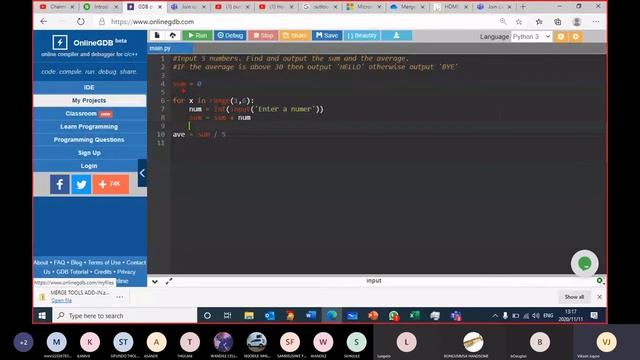Screen dimensions: 640x360
Task: Click the orange plus 74K share button
Action: pos(111,184)
